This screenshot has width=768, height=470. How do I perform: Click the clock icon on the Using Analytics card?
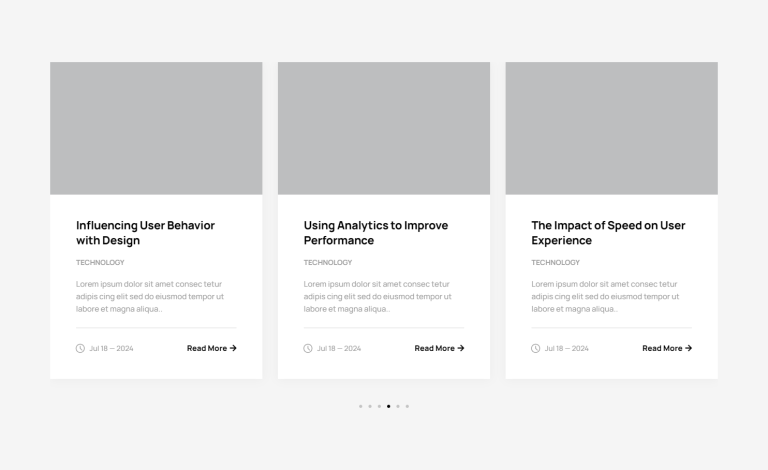coord(308,348)
